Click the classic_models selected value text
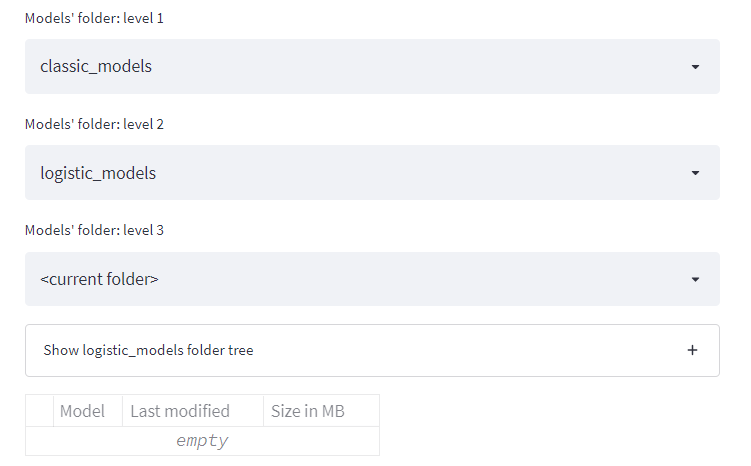 pyautogui.click(x=96, y=67)
